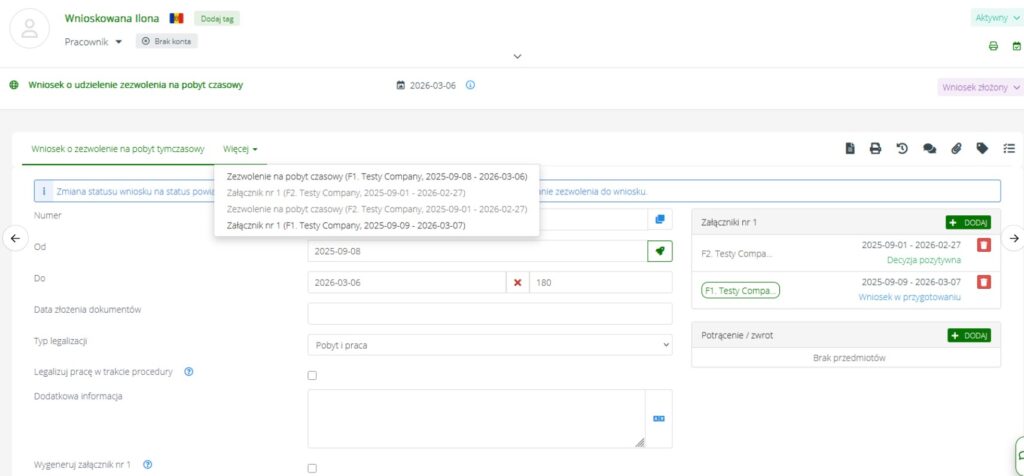Click the 'Data złożenia dokumentów' input field

click(490, 313)
